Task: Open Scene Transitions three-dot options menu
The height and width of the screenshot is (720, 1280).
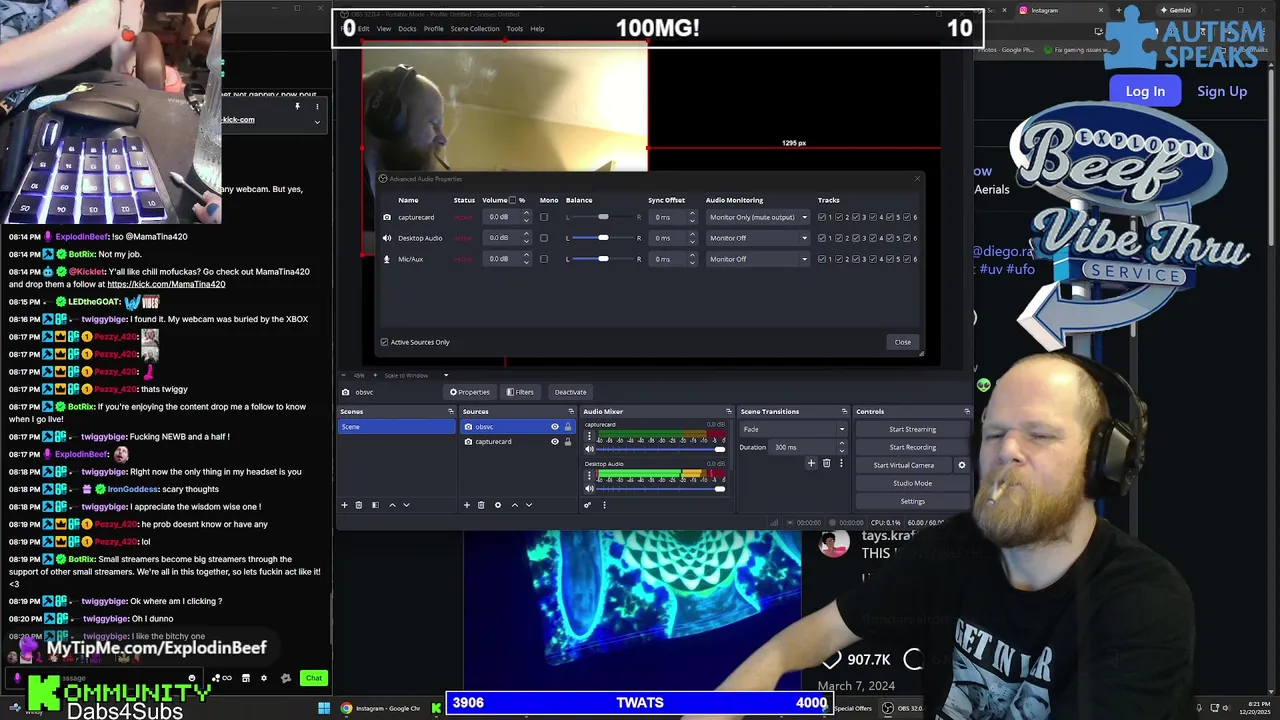Action: point(841,463)
